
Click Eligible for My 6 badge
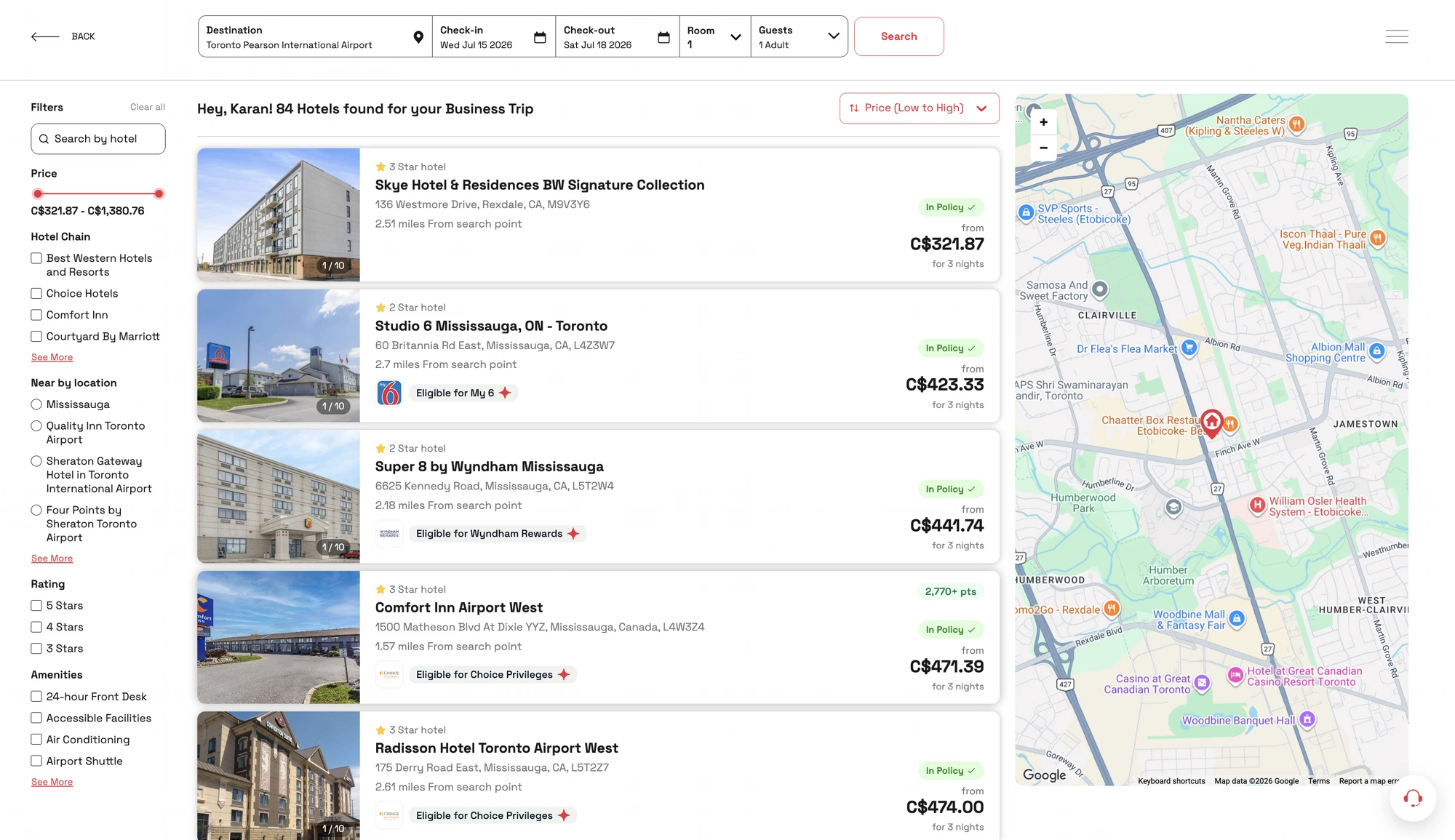tap(463, 393)
